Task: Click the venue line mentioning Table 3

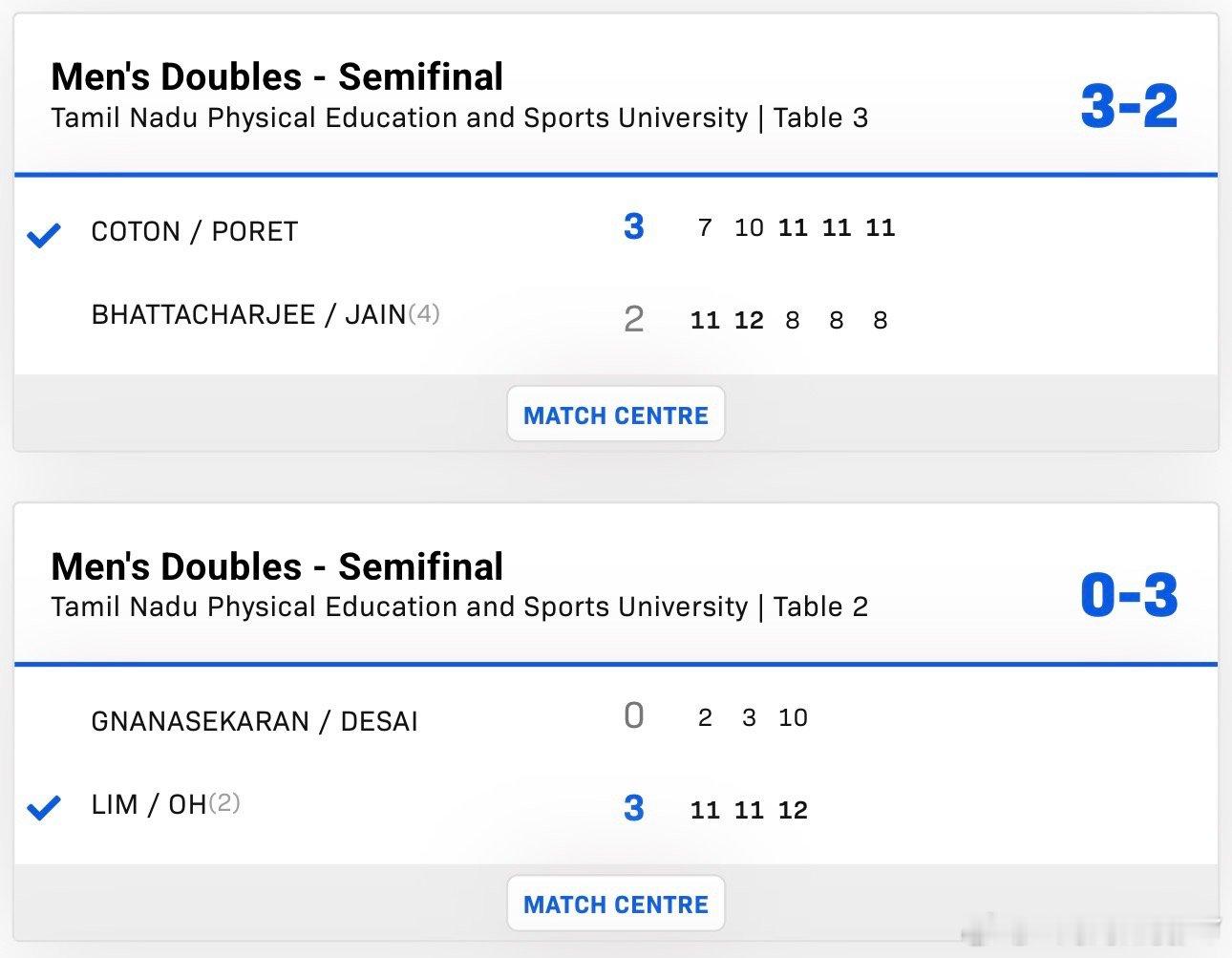Action: pos(459,118)
